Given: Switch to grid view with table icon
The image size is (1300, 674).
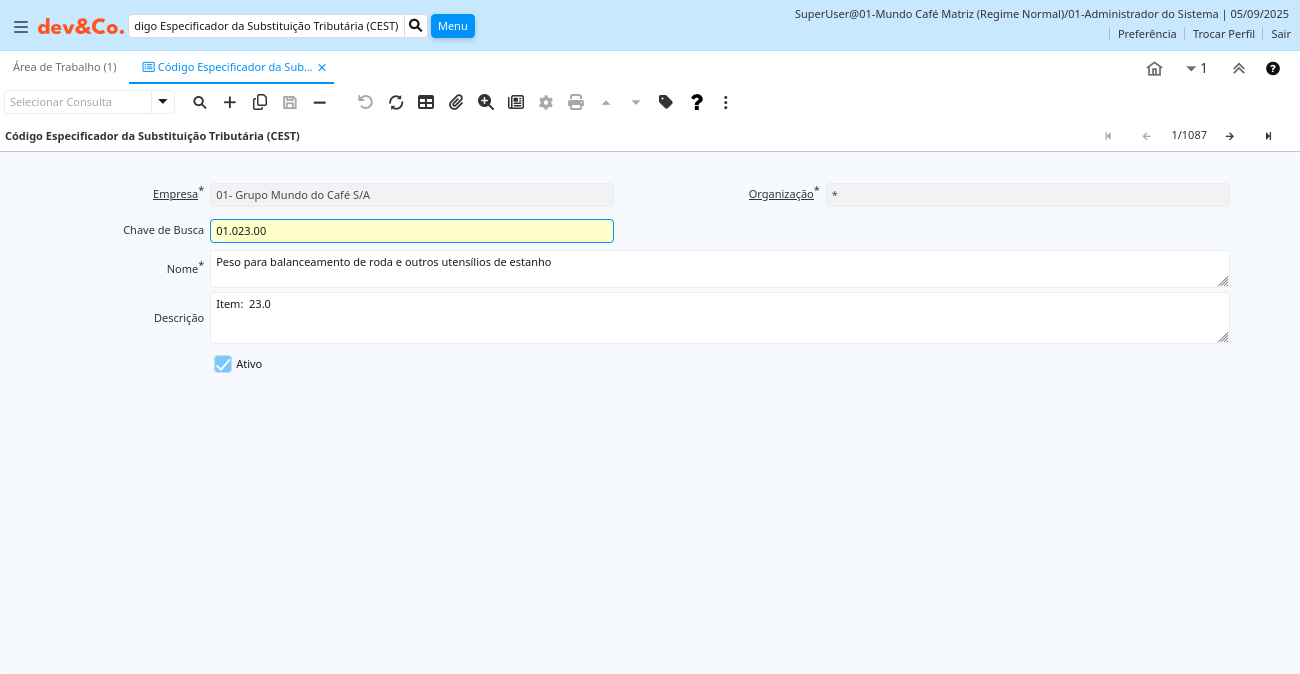Looking at the screenshot, I should coord(426,102).
